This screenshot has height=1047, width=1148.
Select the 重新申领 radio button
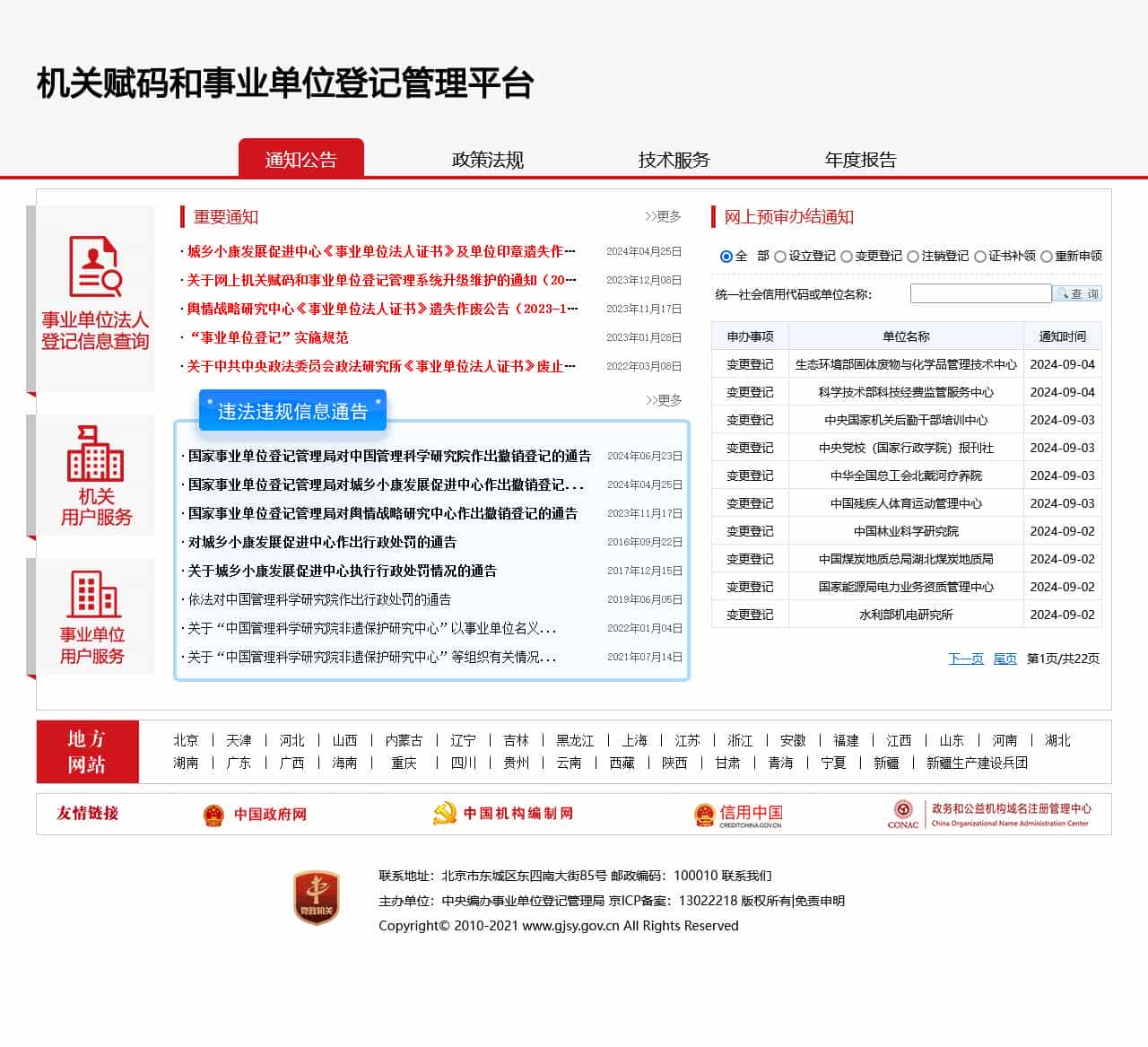(1047, 257)
